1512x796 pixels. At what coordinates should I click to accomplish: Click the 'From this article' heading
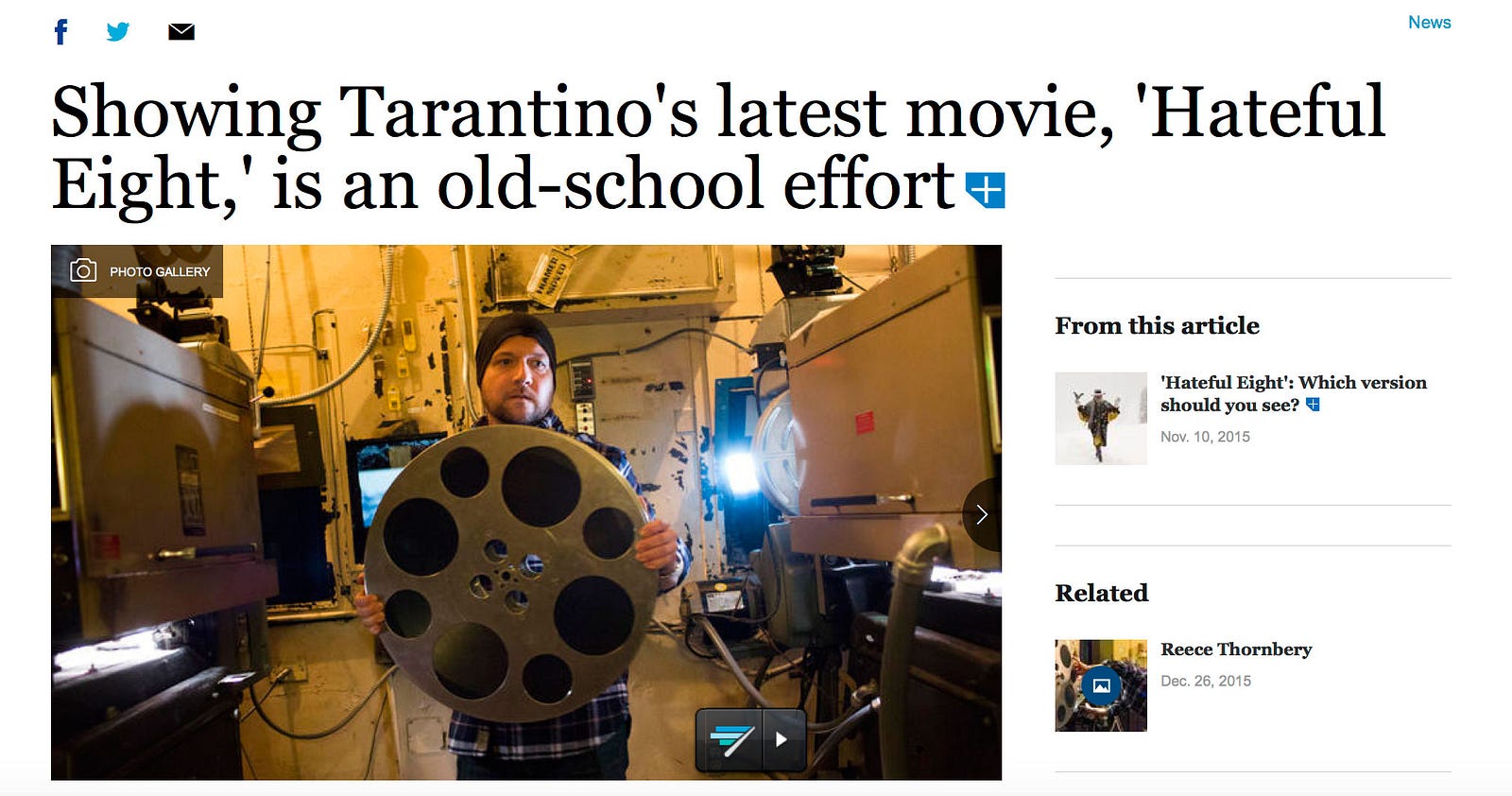[x=1157, y=325]
